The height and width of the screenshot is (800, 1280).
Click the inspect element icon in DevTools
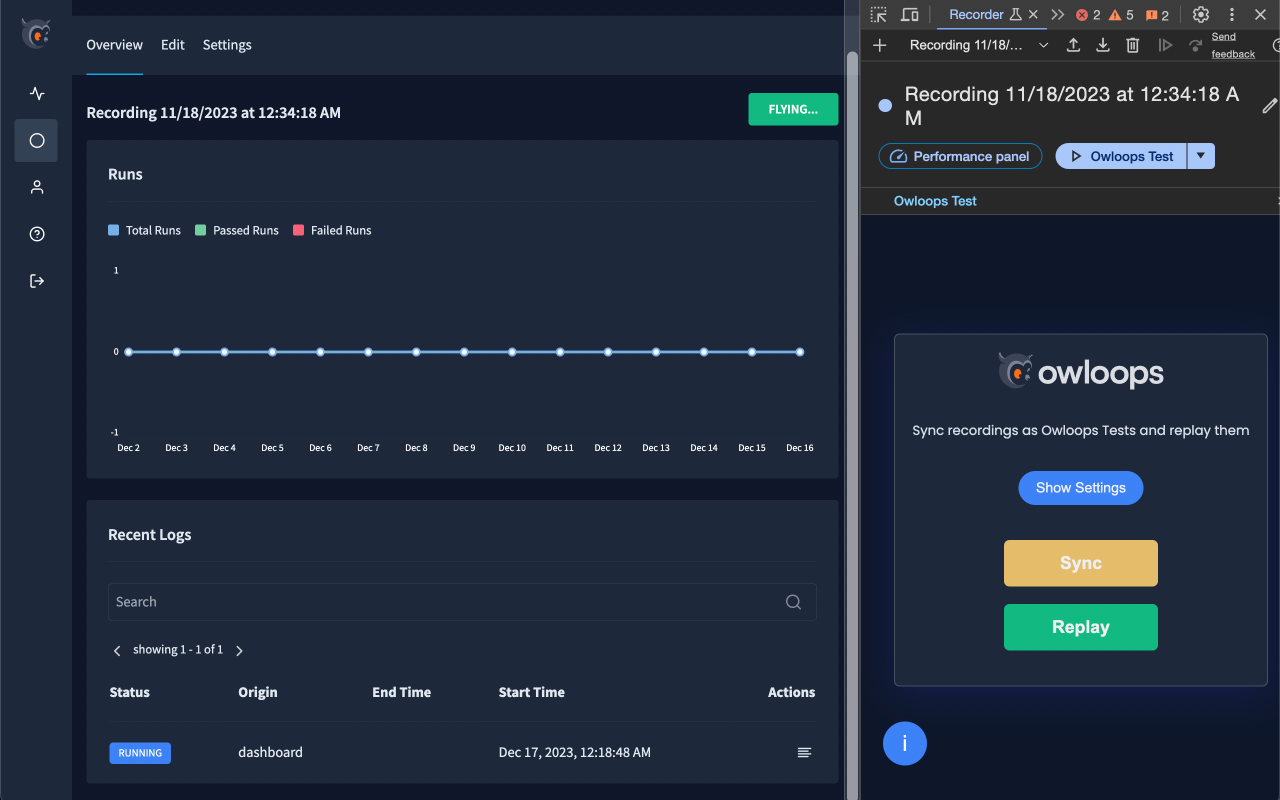(878, 15)
